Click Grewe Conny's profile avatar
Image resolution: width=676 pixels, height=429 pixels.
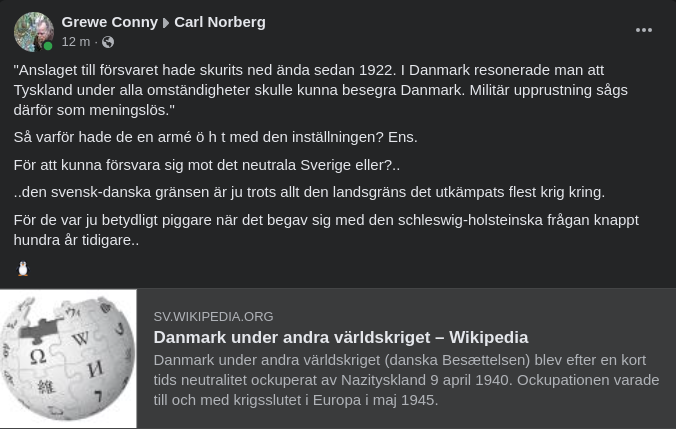pyautogui.click(x=33, y=31)
